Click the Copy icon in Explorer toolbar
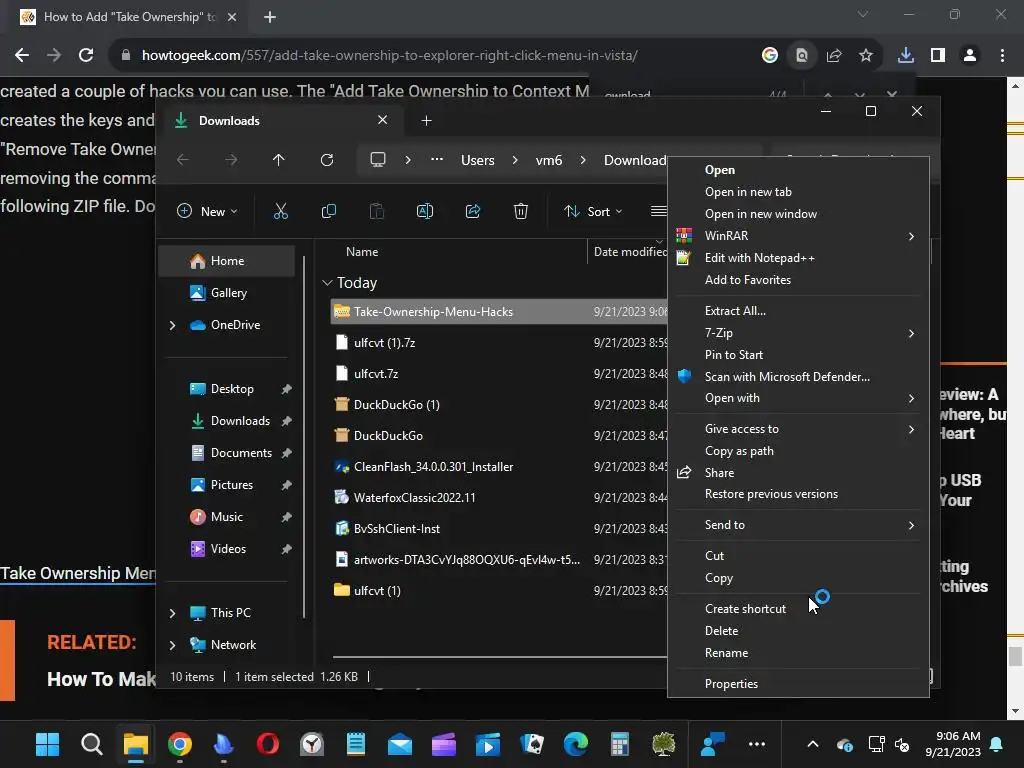The height and width of the screenshot is (768, 1024). (x=328, y=211)
